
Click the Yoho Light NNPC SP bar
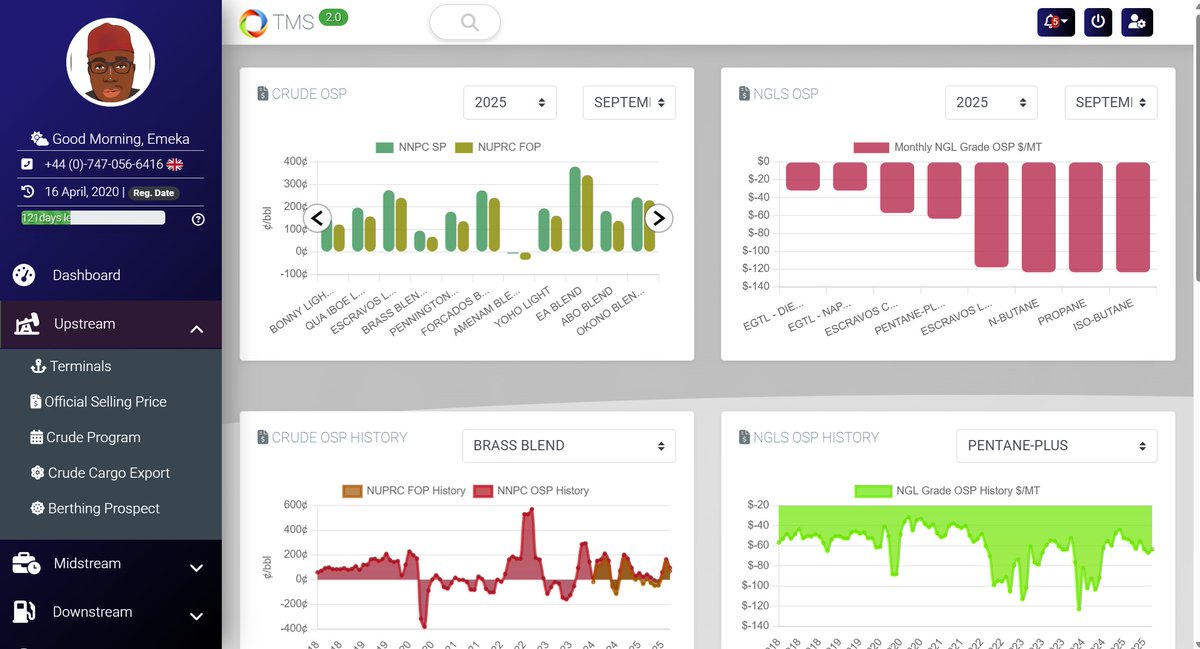(x=544, y=230)
